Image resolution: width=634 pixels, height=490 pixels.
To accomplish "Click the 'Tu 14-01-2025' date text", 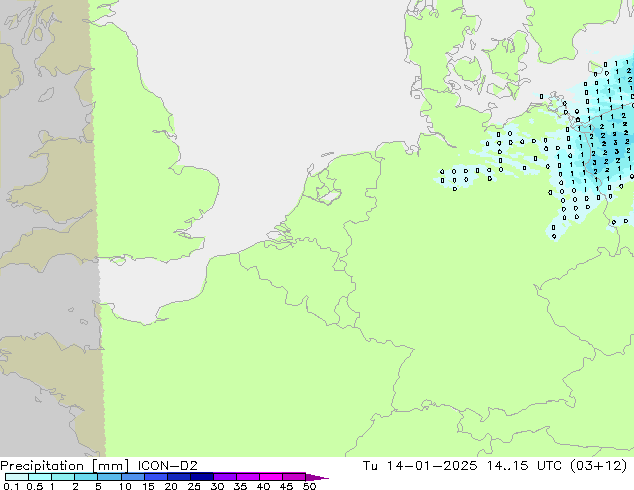I will coord(420,466).
